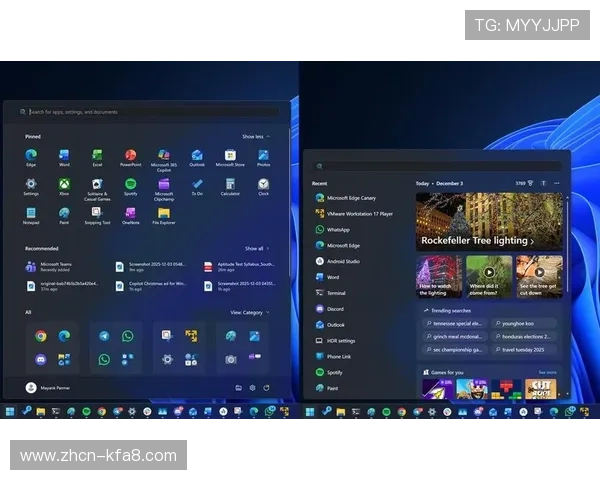Open pinned File Explorer icon
The image size is (600, 480).
click(163, 214)
